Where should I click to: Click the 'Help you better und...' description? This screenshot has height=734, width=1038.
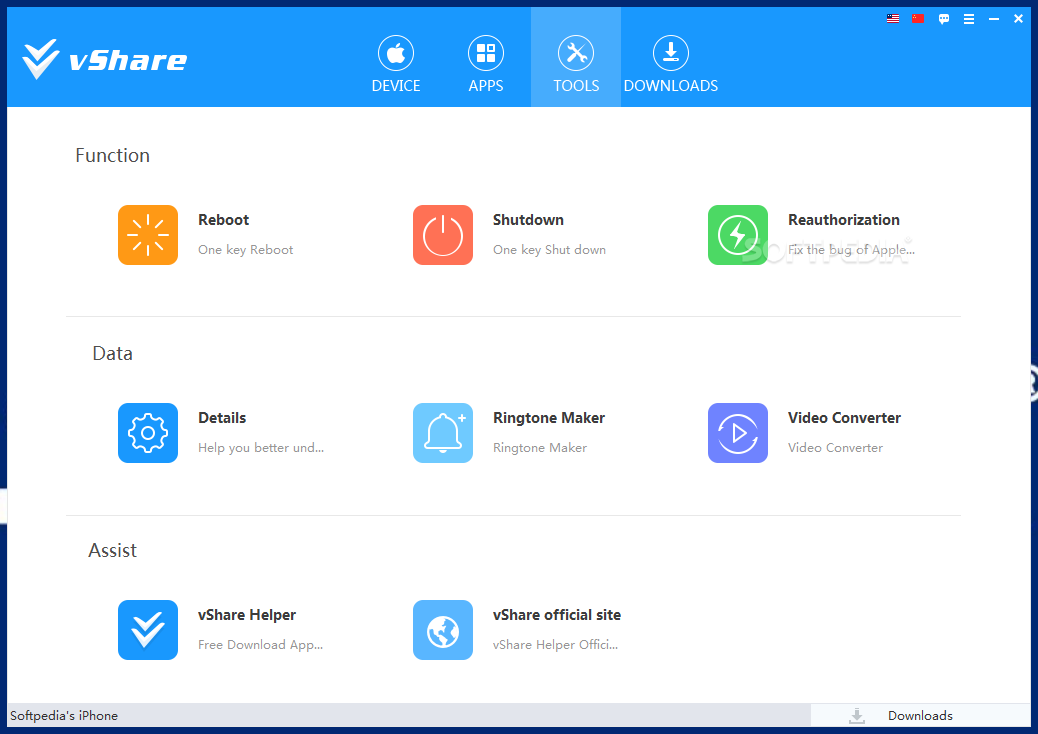261,447
